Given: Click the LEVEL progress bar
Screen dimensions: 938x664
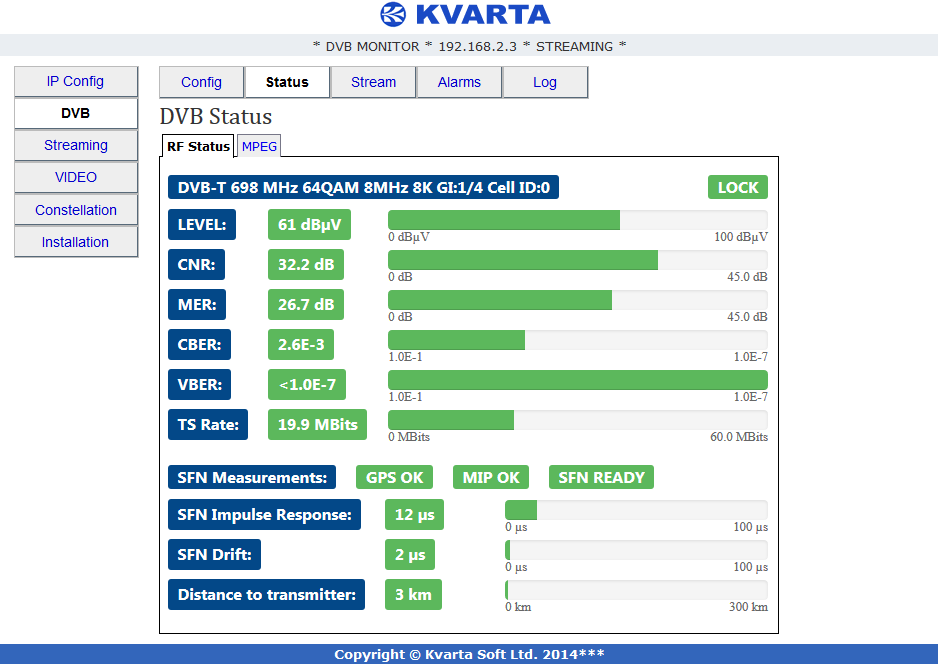Looking at the screenshot, I should pos(578,220).
